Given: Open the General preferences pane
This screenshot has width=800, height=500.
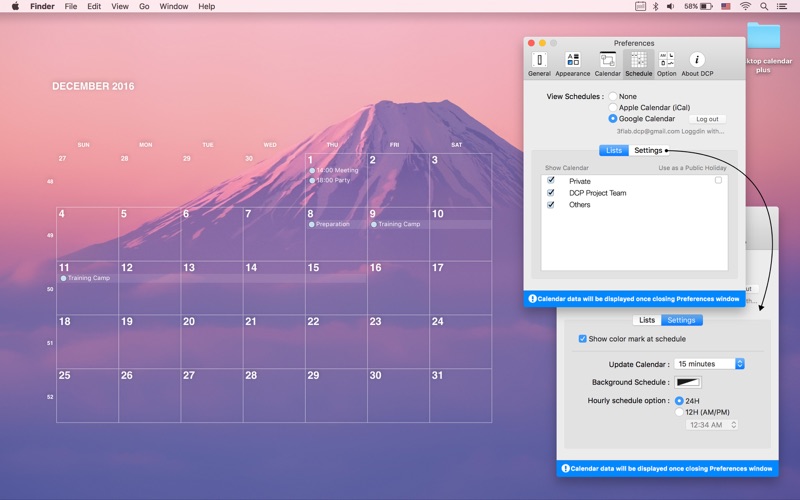Looking at the screenshot, I should point(539,64).
